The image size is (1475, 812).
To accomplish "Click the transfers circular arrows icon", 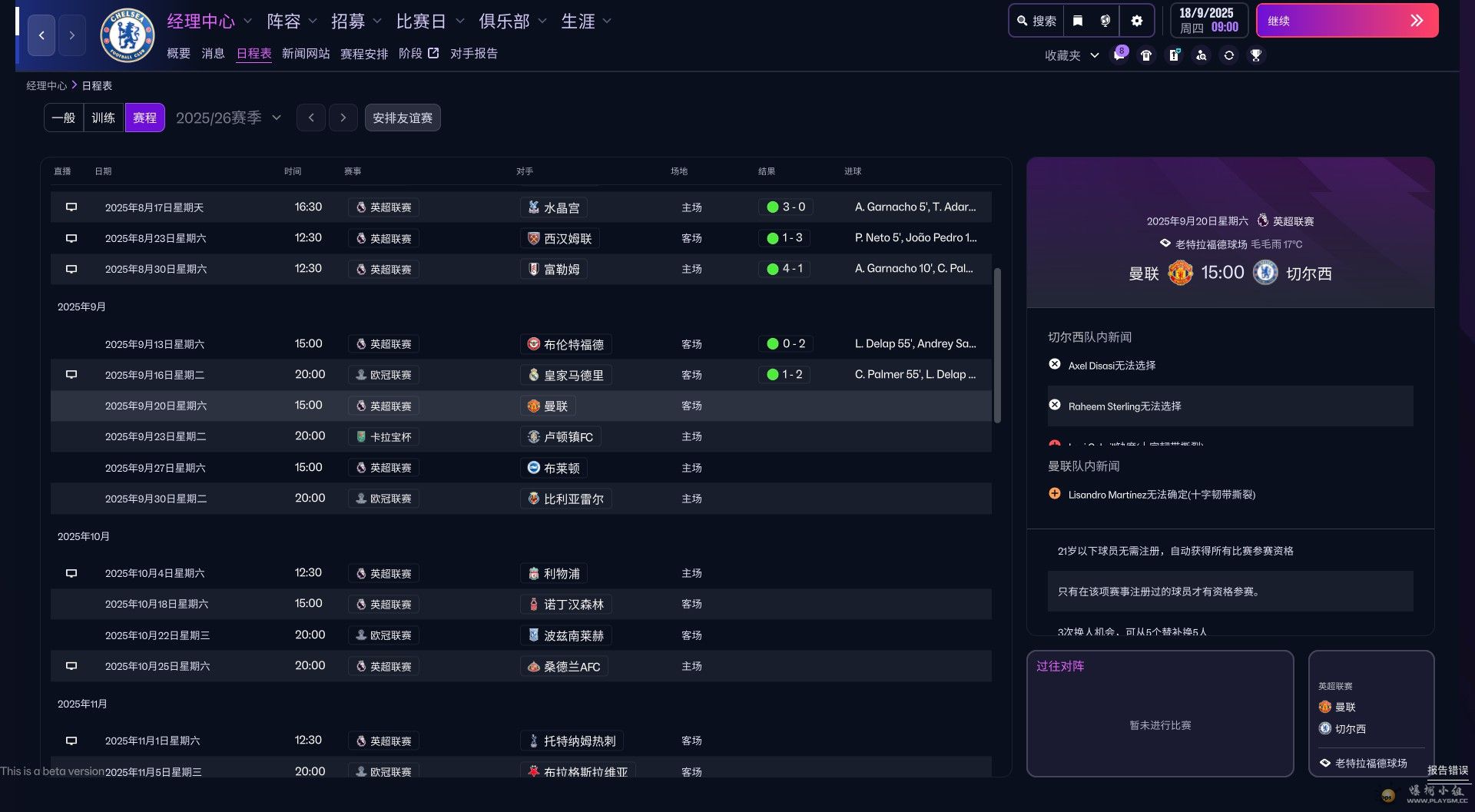I will (x=1229, y=55).
